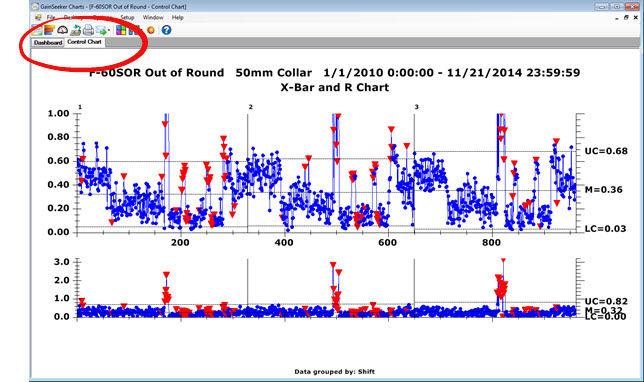Open the gauge dashboard toolbar icon
Screen dimensions: 644x382
(62, 30)
